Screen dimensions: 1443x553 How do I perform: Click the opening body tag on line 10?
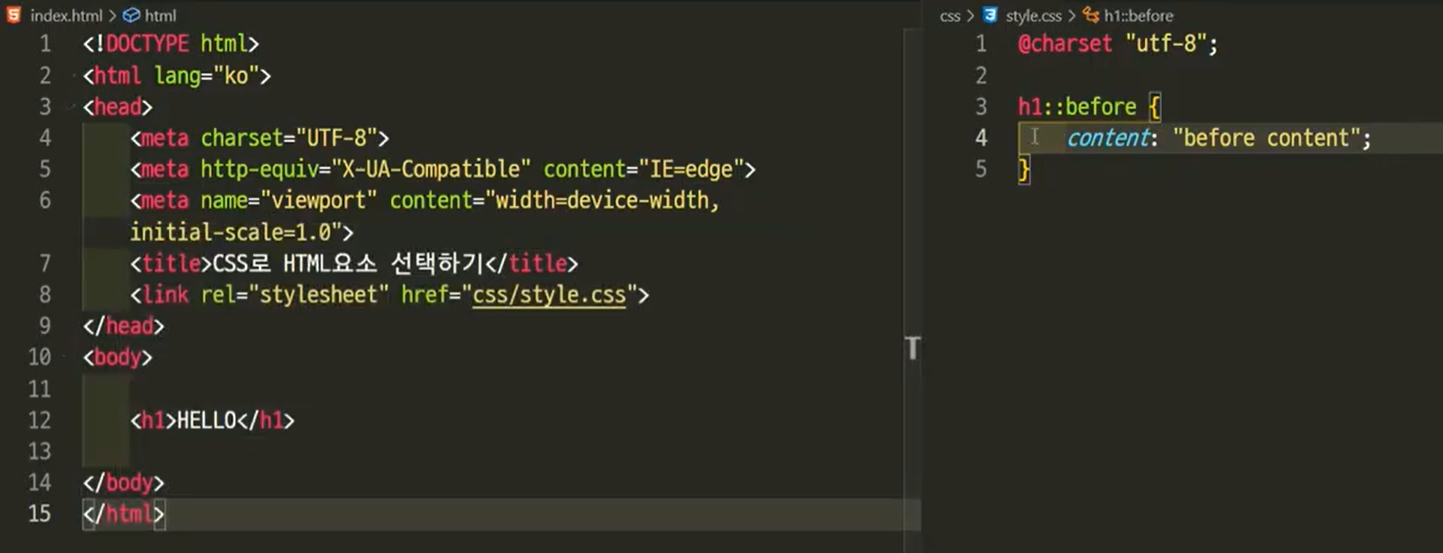click(x=118, y=358)
